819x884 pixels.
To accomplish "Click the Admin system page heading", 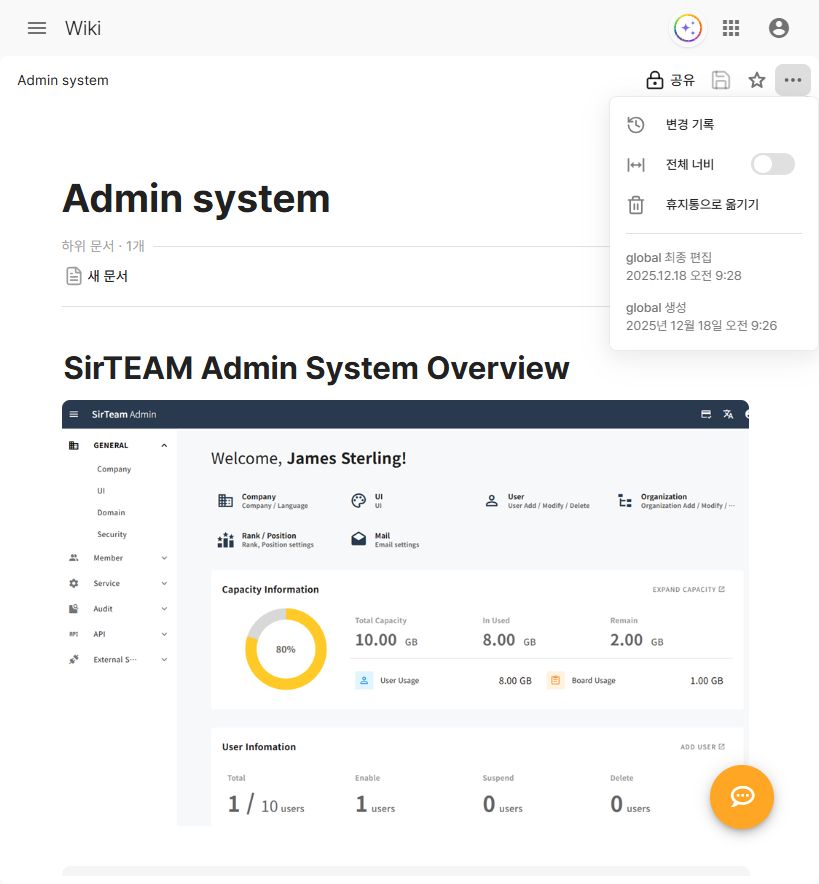I will 196,198.
